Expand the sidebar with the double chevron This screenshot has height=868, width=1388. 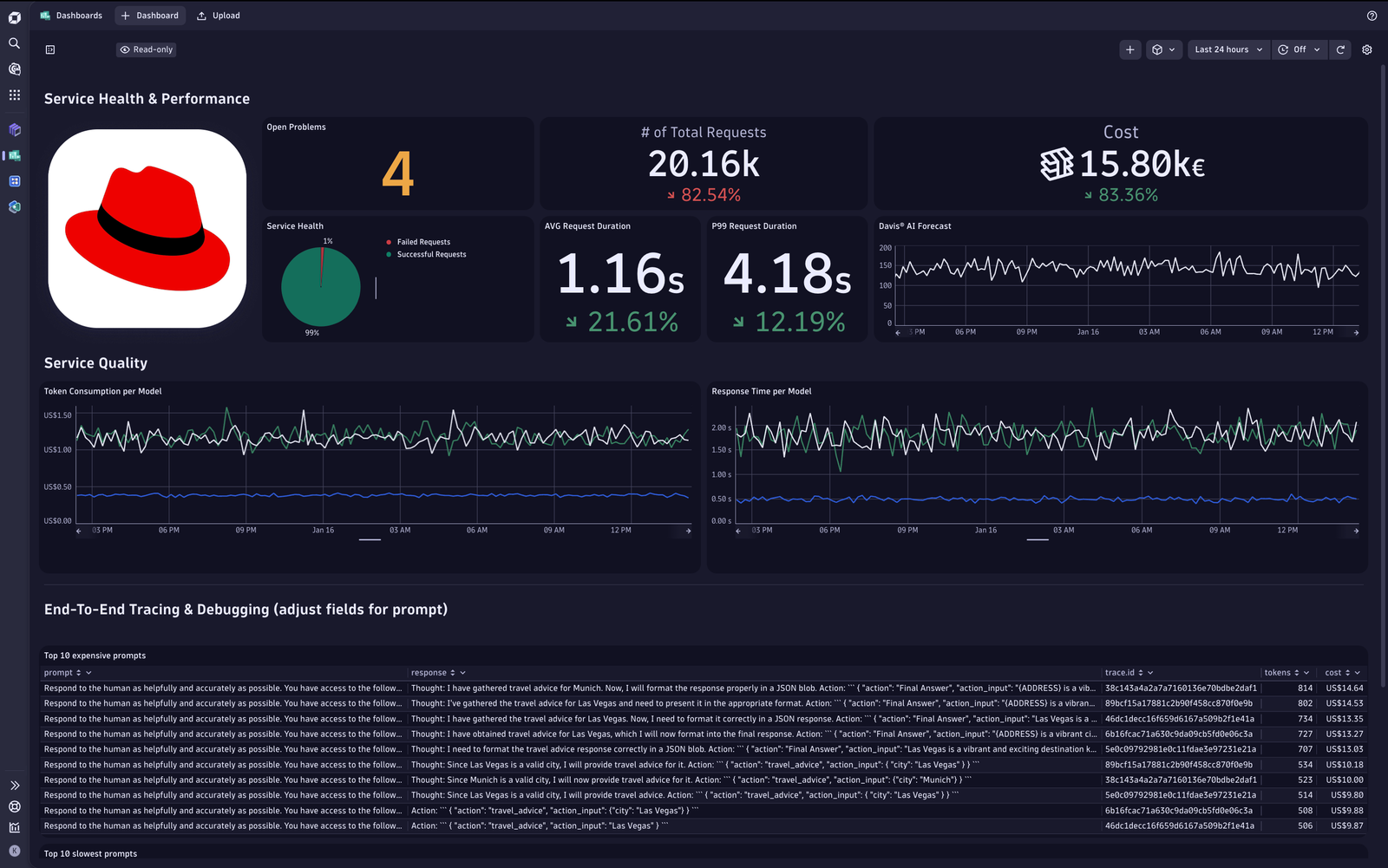tap(15, 786)
